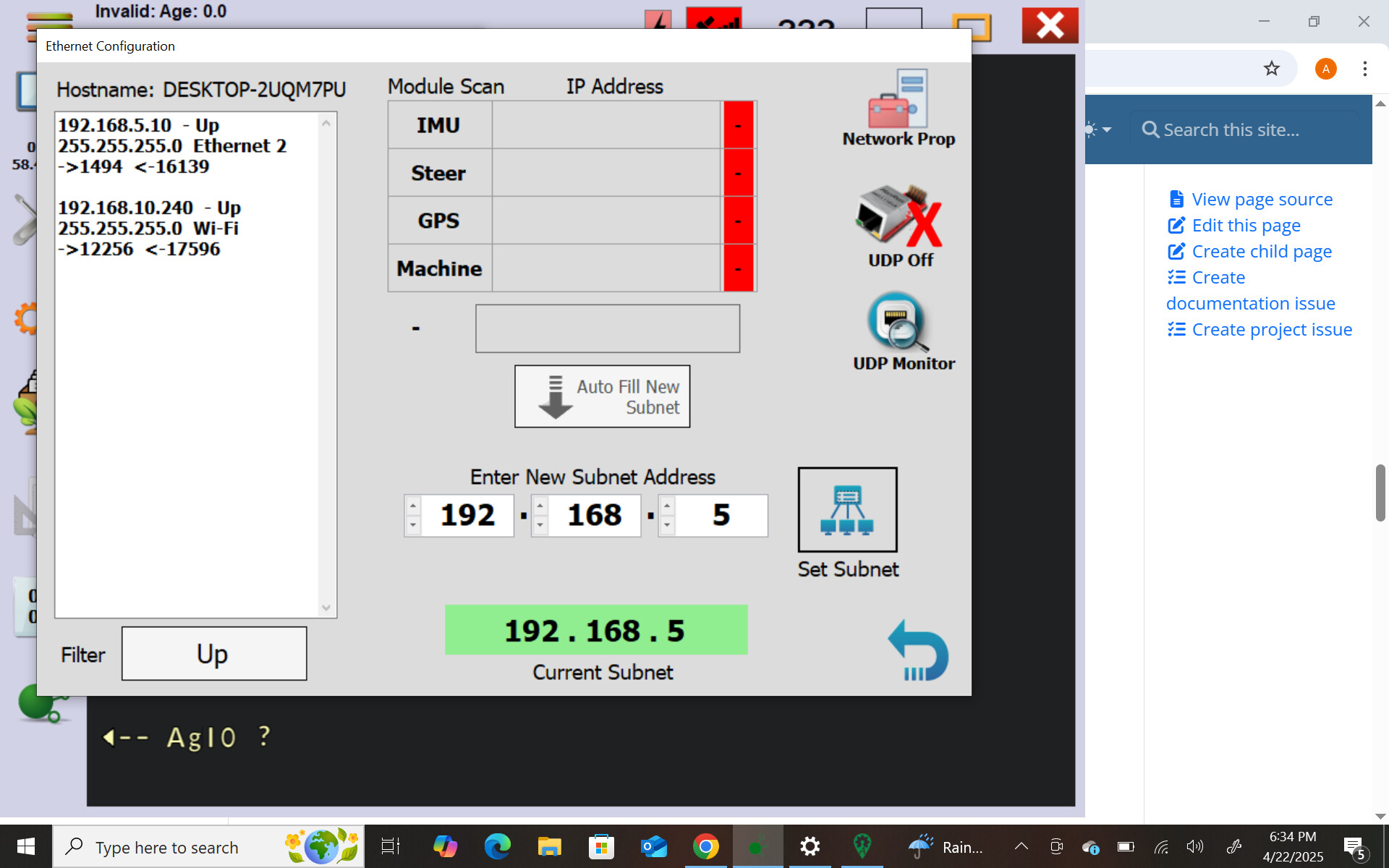The image size is (1389, 868).
Task: Click the empty module IP text box
Action: tap(607, 328)
